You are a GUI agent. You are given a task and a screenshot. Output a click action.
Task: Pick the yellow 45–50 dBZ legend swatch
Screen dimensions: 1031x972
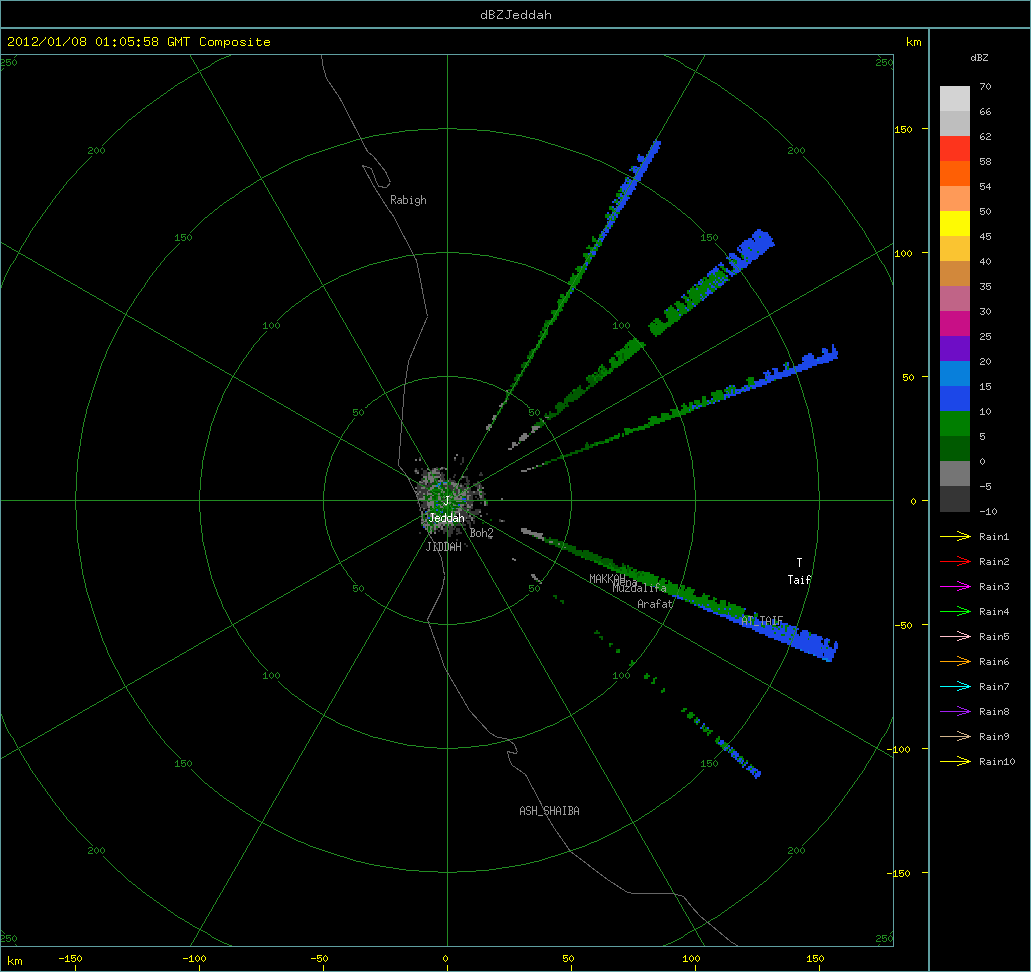pos(955,224)
